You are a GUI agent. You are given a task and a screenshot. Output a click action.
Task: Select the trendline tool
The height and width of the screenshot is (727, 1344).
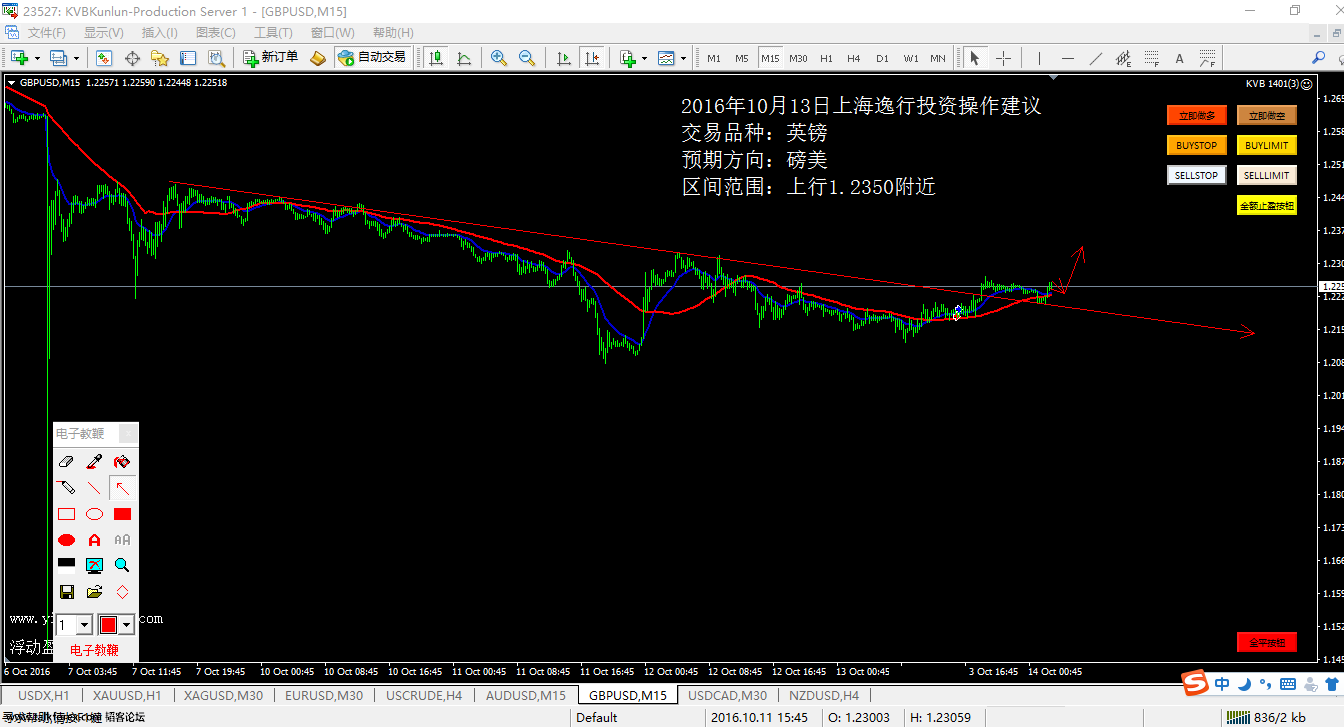[1096, 58]
